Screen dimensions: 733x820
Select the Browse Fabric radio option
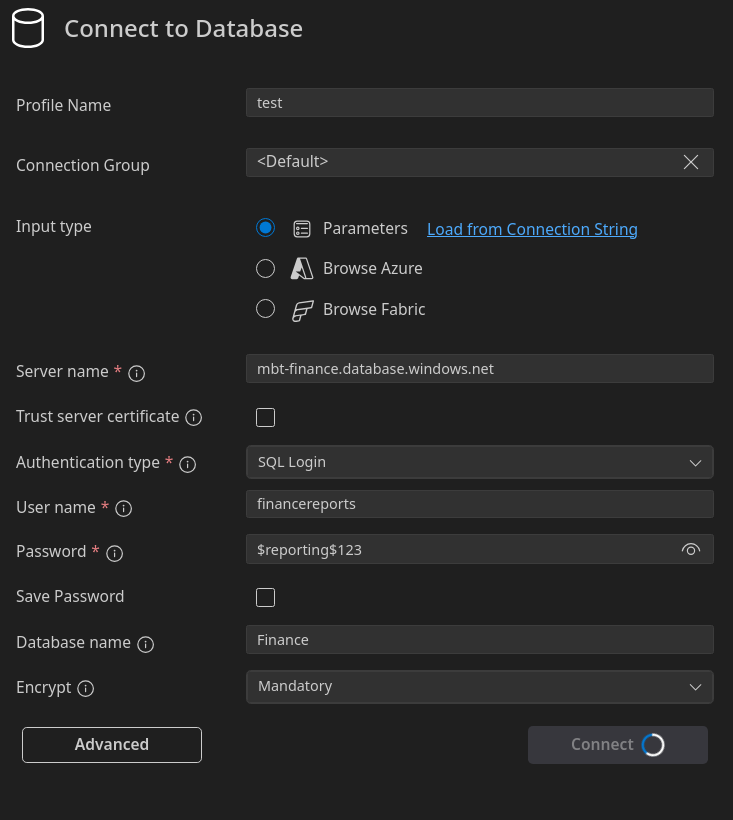(265, 309)
